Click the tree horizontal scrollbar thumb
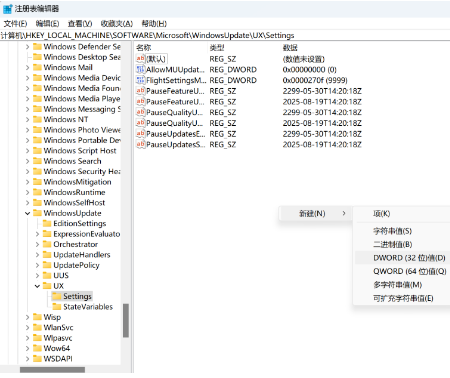Image resolution: width=450 pixels, height=378 pixels. (52, 370)
